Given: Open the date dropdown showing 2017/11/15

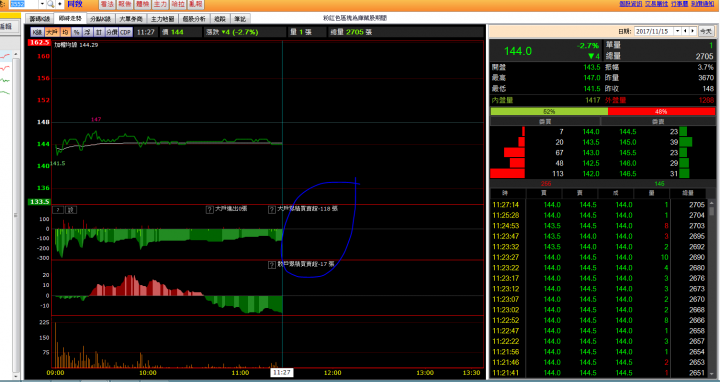Looking at the screenshot, I should point(677,31).
